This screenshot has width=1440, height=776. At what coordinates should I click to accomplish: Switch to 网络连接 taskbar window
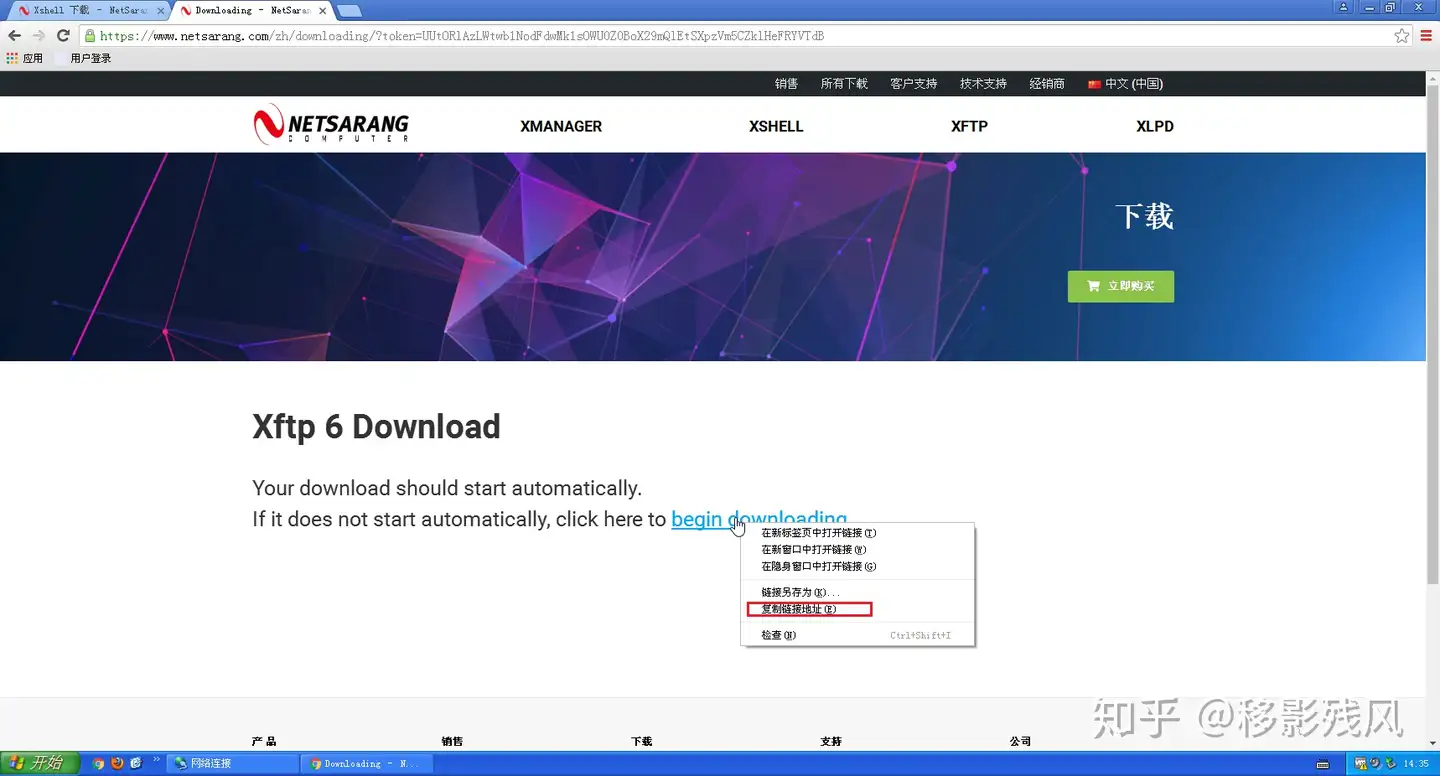[x=232, y=763]
